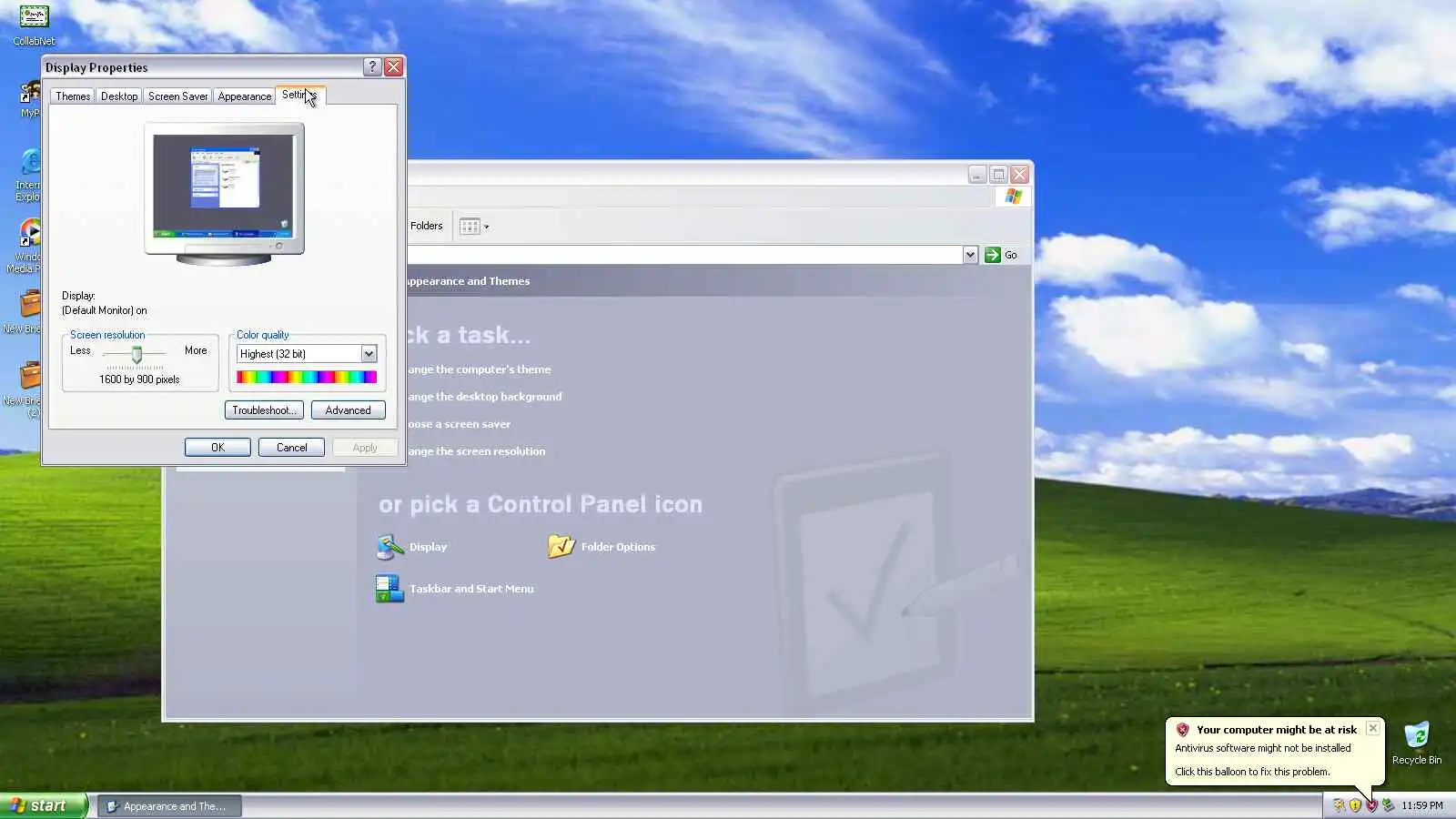Viewport: 1456px width, 819px height.
Task: Open the Views button dropdown arrow
Action: click(486, 227)
